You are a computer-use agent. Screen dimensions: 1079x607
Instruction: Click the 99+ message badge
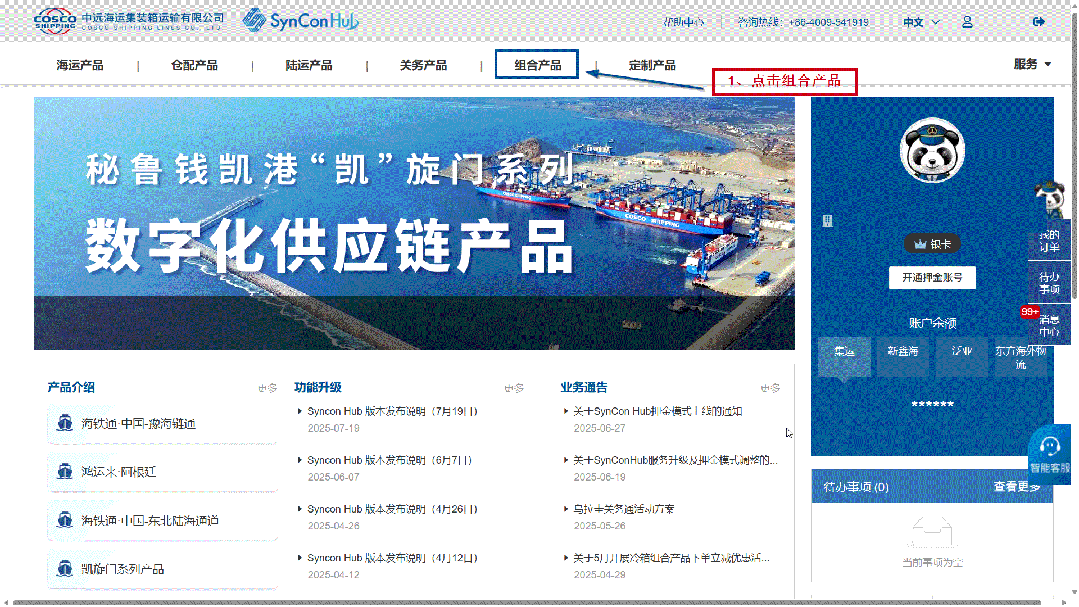1029,312
